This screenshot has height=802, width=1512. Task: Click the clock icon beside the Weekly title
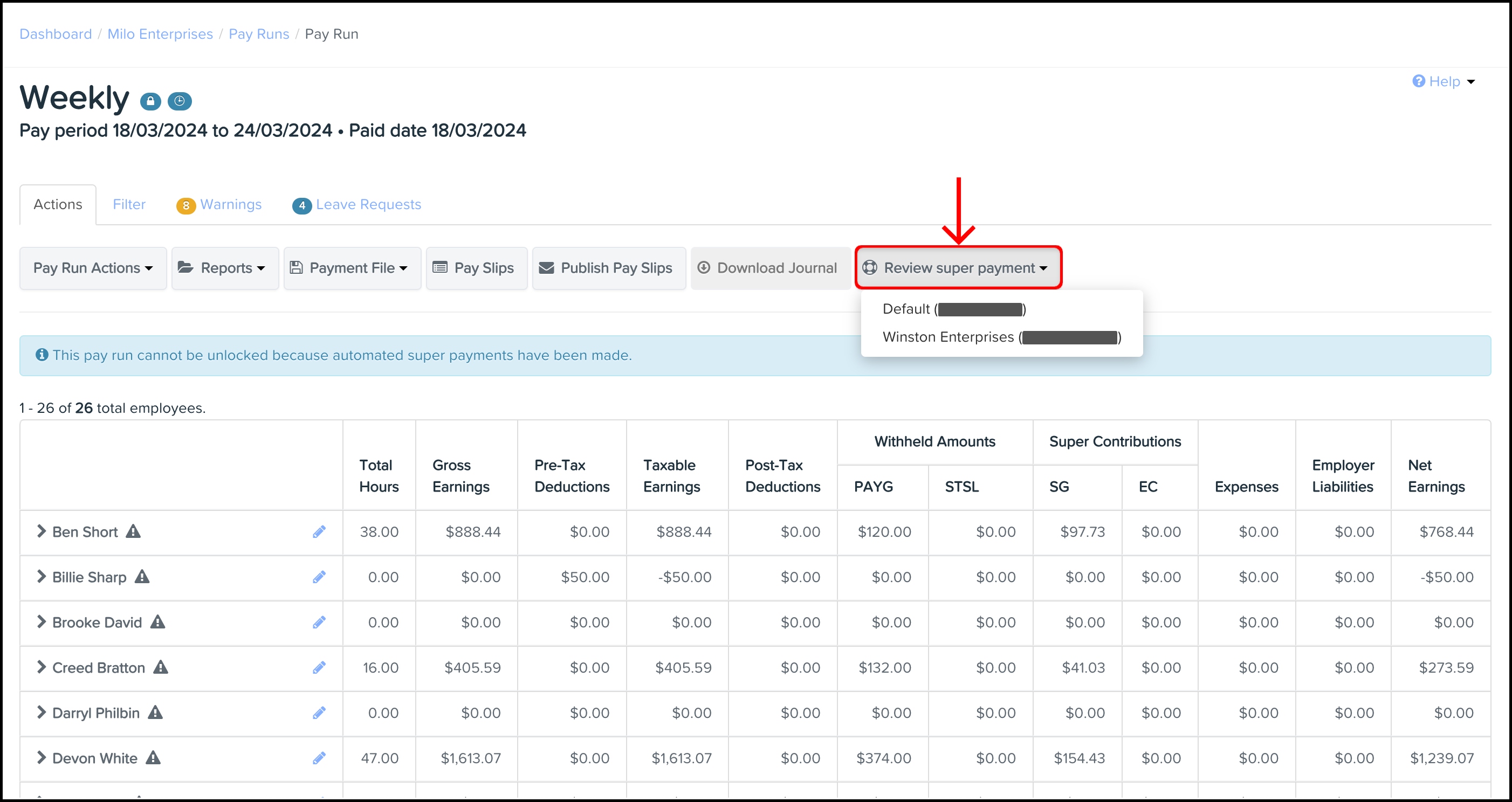pyautogui.click(x=180, y=101)
